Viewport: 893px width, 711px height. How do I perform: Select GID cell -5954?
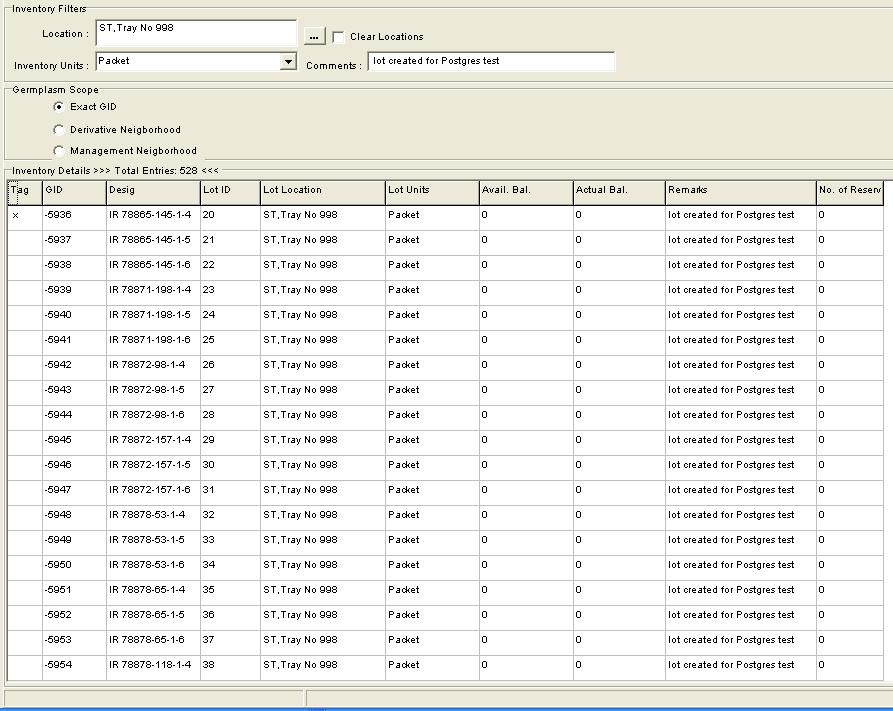(x=75, y=668)
